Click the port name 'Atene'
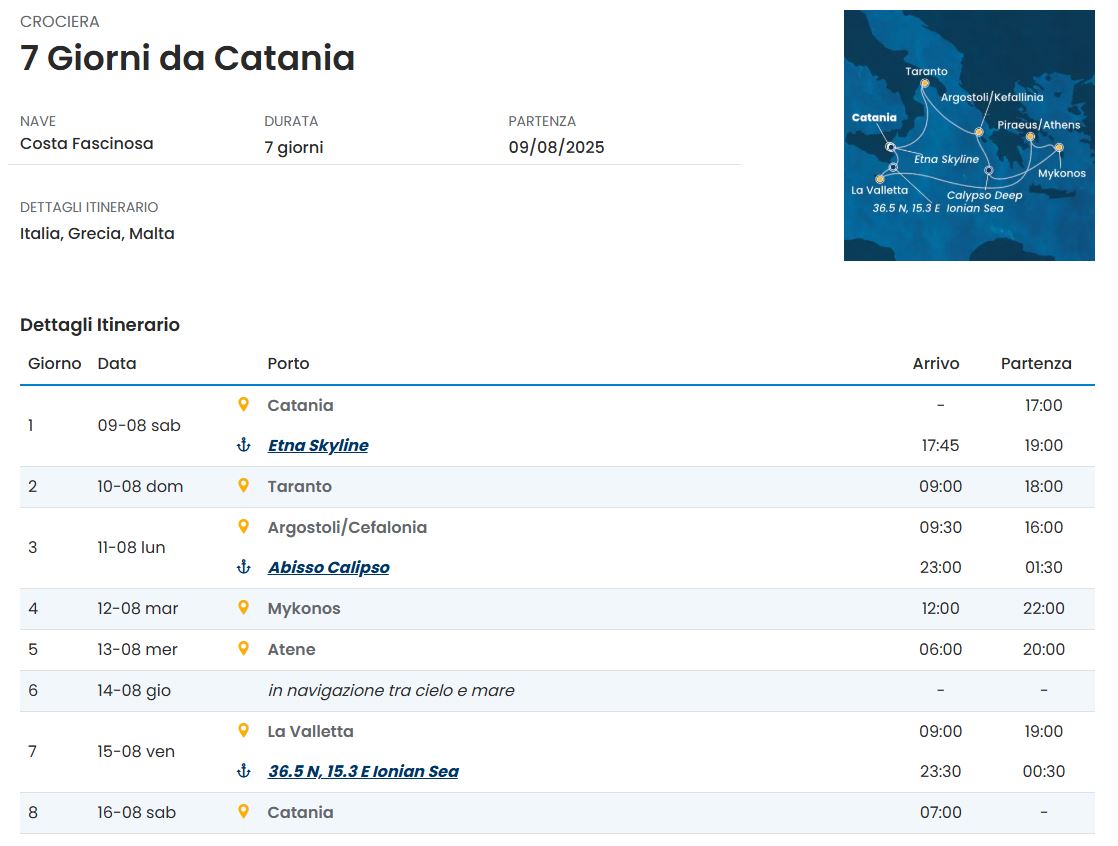Viewport: 1118px width, 846px height. pos(292,649)
